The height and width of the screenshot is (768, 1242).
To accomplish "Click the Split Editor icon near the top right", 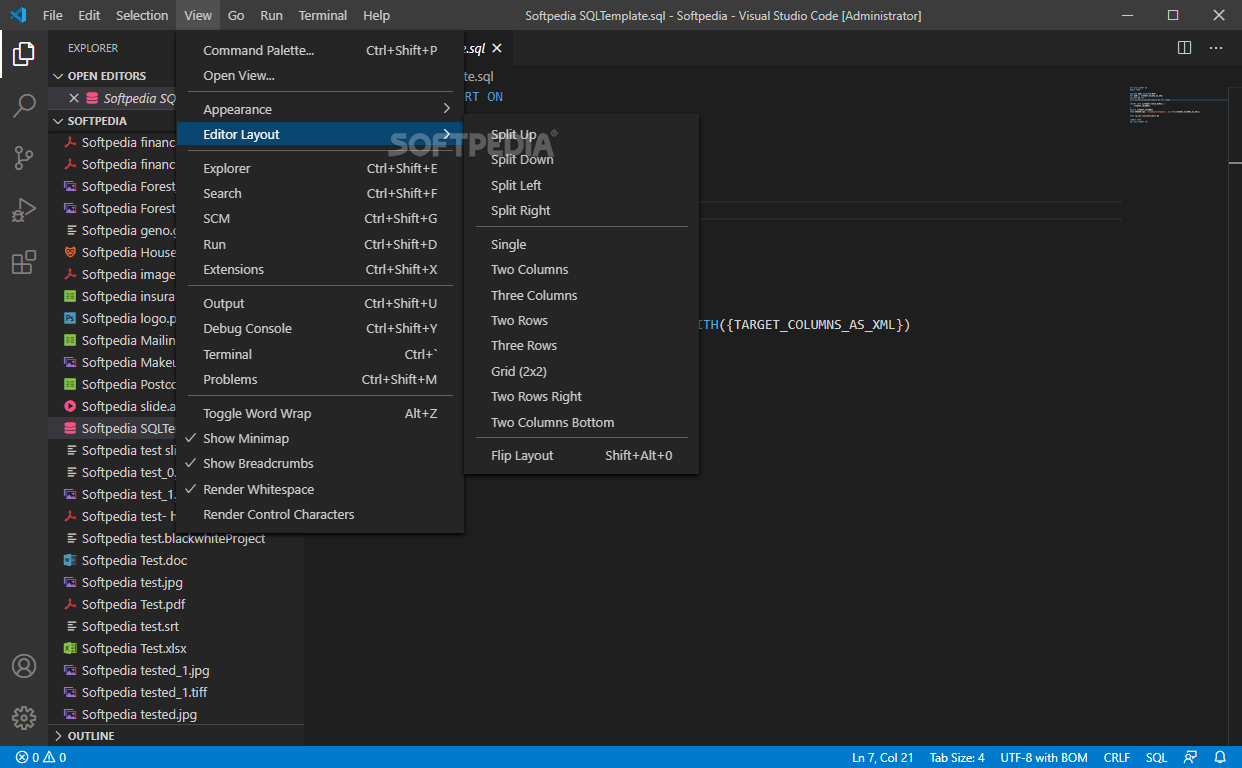I will coord(1184,47).
